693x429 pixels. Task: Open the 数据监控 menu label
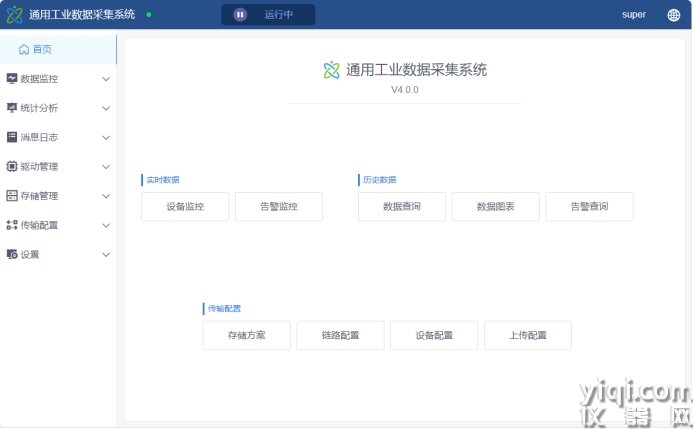pos(39,79)
